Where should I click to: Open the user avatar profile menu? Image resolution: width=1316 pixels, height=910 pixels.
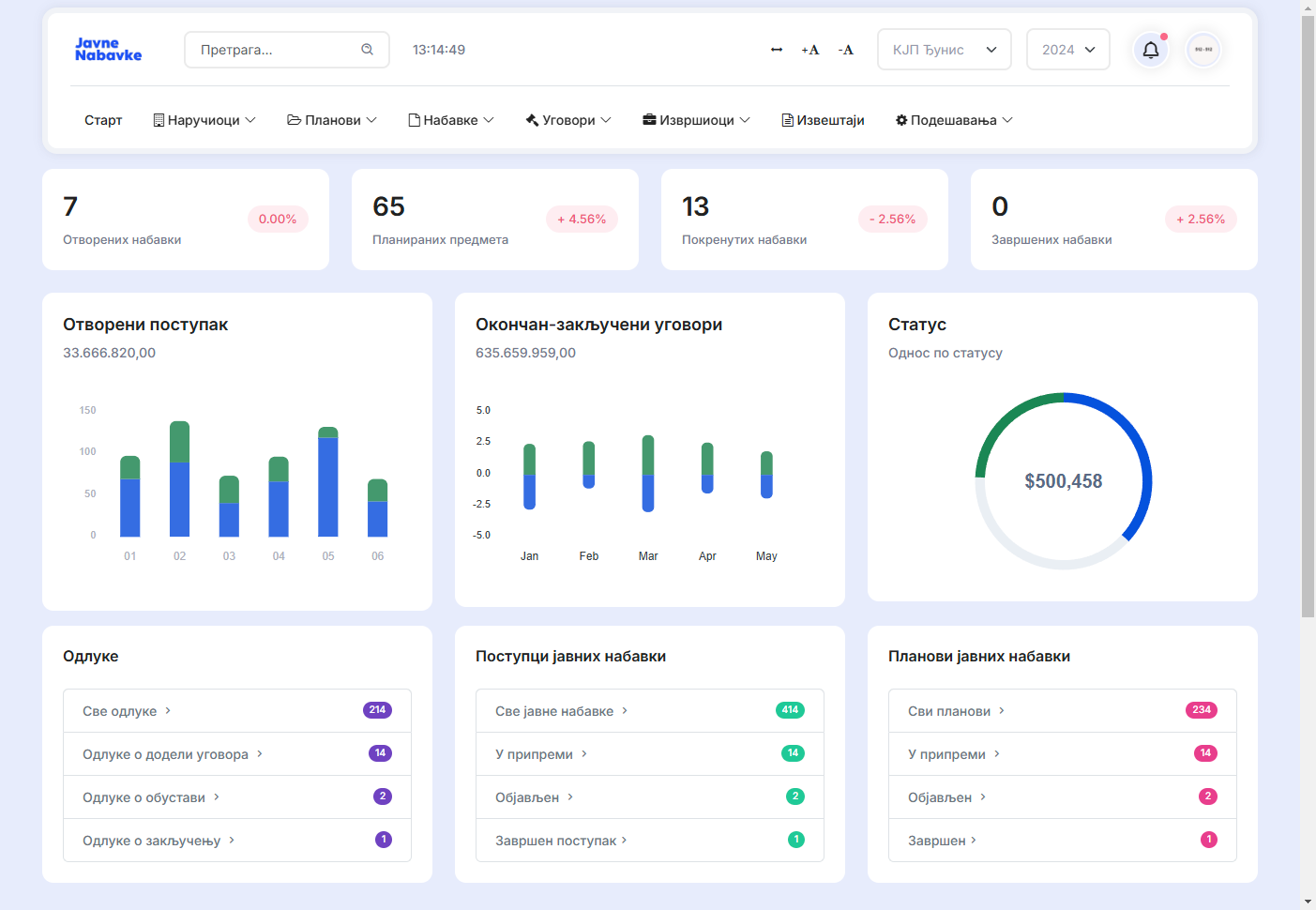click(1203, 50)
